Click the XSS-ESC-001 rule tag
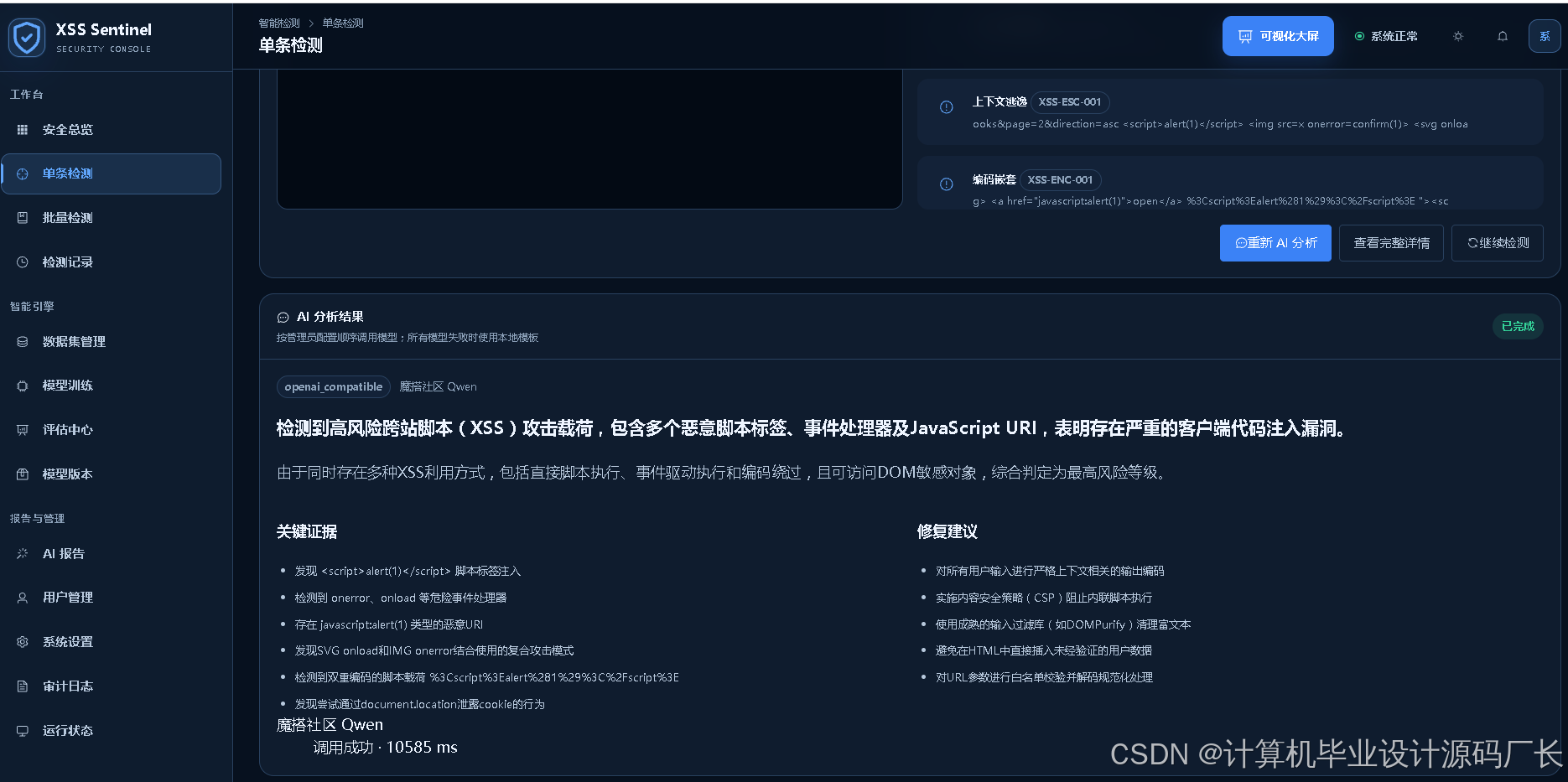The height and width of the screenshot is (782, 1568). click(x=1070, y=102)
